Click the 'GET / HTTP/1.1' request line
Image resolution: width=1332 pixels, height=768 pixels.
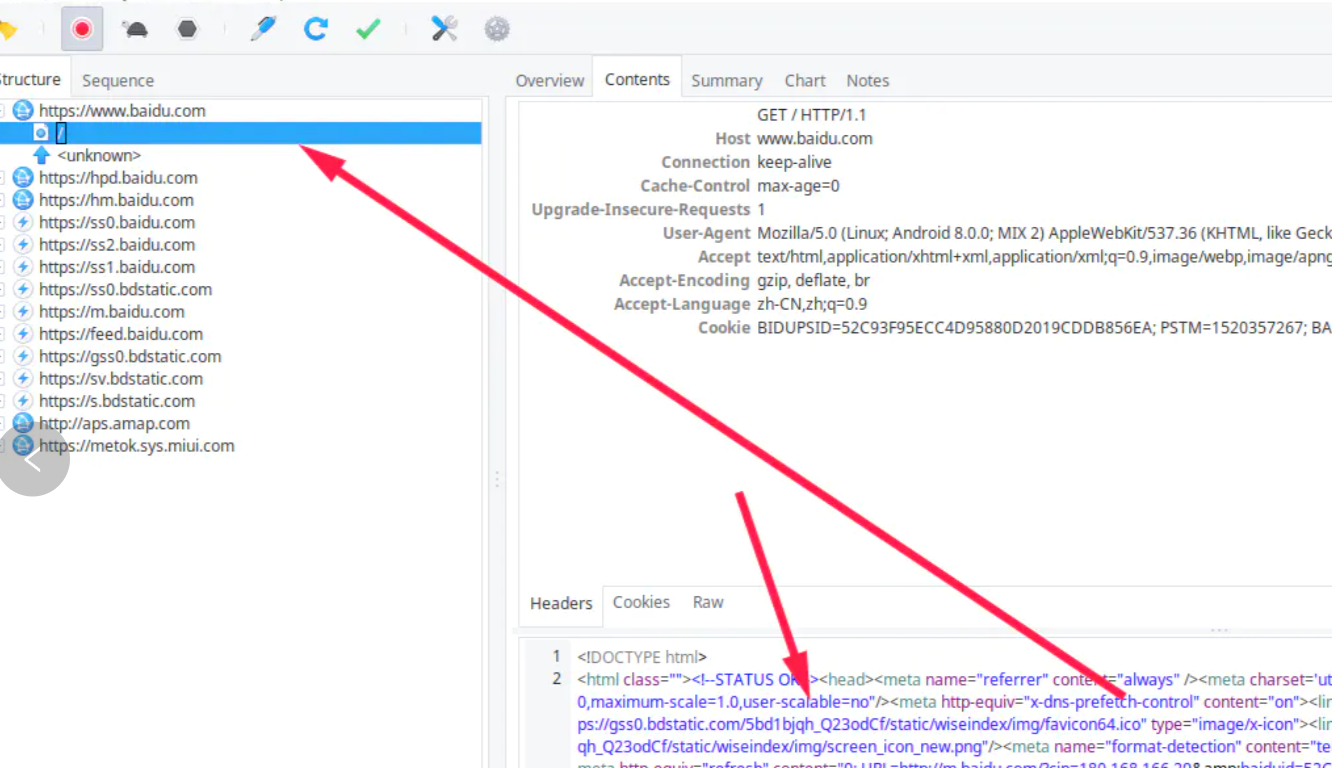point(814,115)
